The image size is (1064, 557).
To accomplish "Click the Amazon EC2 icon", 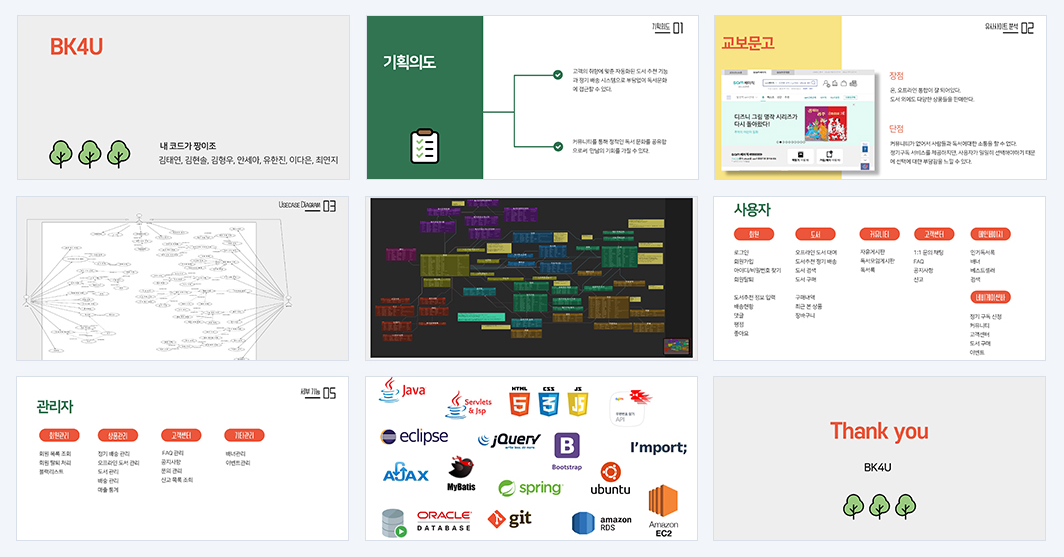I will pos(663,511).
